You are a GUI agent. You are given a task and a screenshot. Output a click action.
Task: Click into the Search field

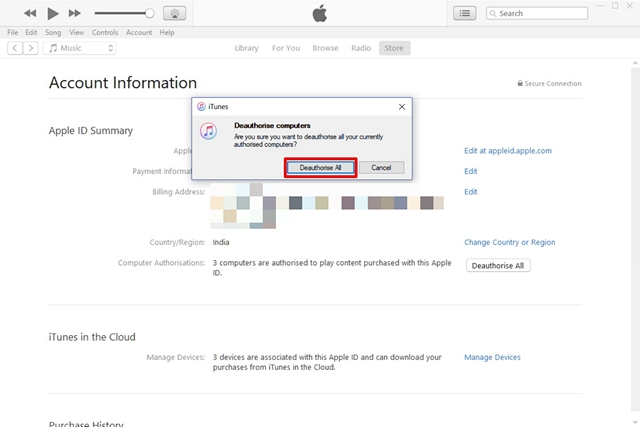click(537, 13)
